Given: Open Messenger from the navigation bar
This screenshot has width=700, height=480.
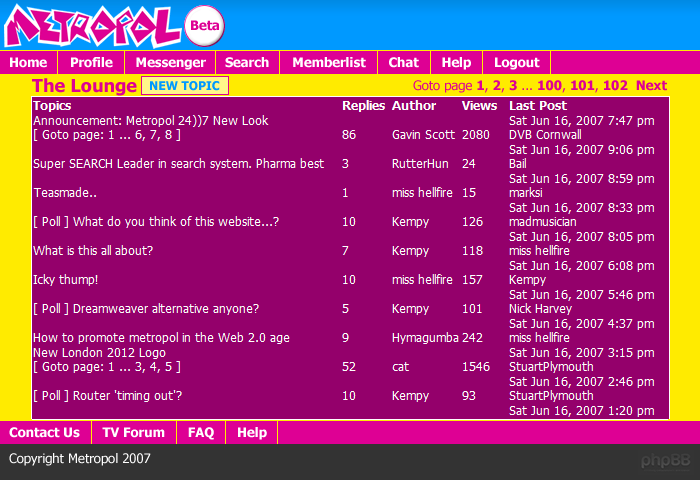Looking at the screenshot, I should (171, 63).
